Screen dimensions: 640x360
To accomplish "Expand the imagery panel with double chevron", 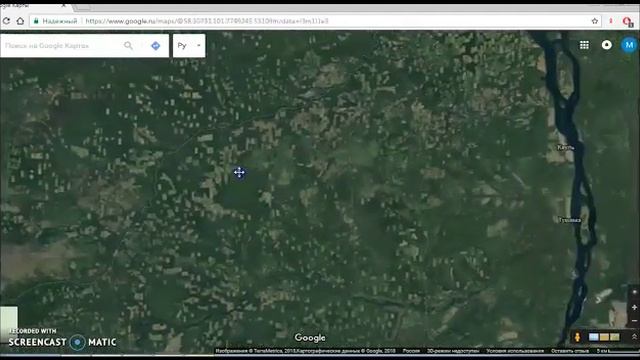I will 634,337.
